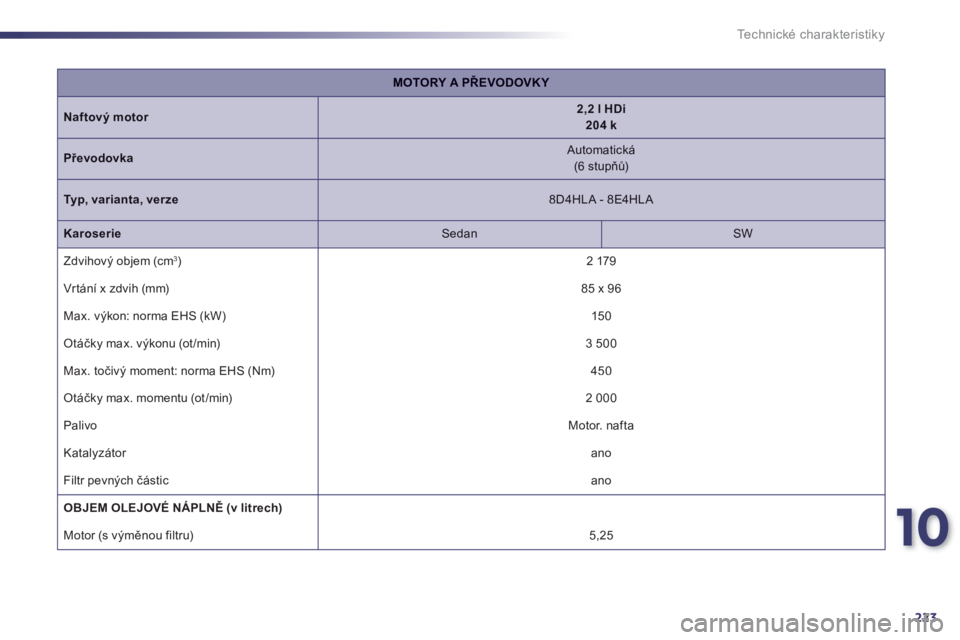Viewport: 960px width, 640px height.
Task: Select the '150' power value
Action: pyautogui.click(x=601, y=316)
